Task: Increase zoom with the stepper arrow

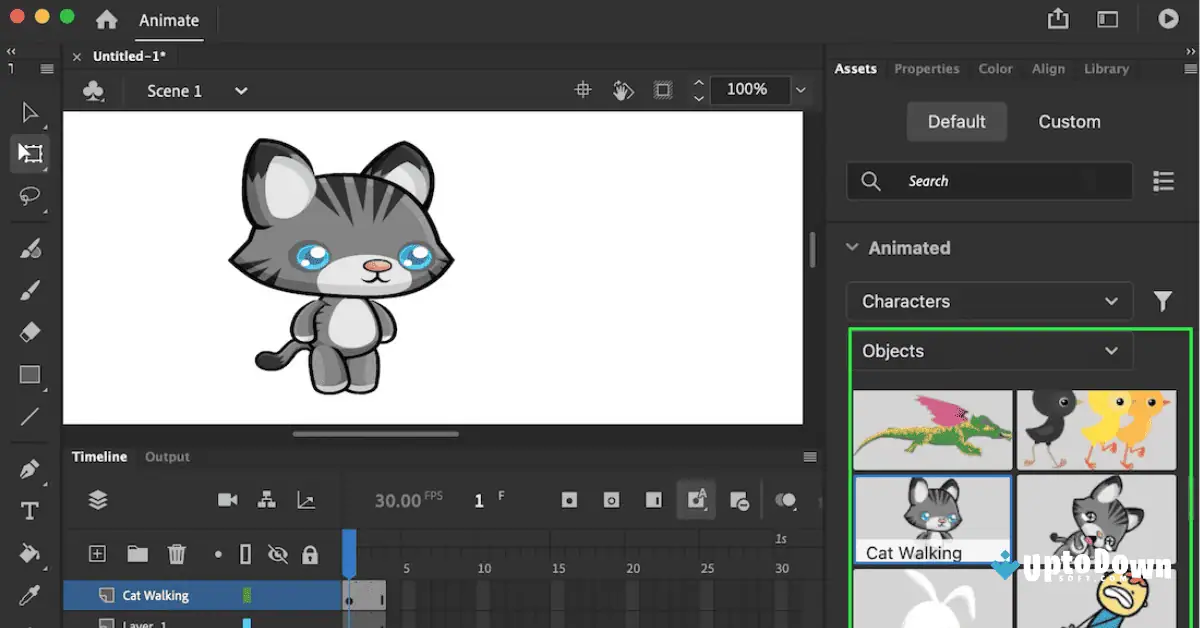Action: 698,84
